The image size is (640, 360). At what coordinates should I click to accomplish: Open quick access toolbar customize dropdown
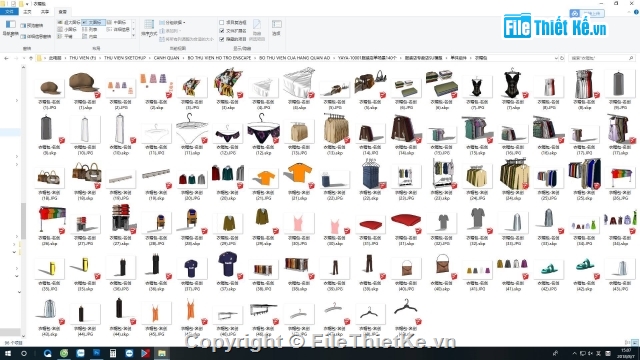pos(27,4)
